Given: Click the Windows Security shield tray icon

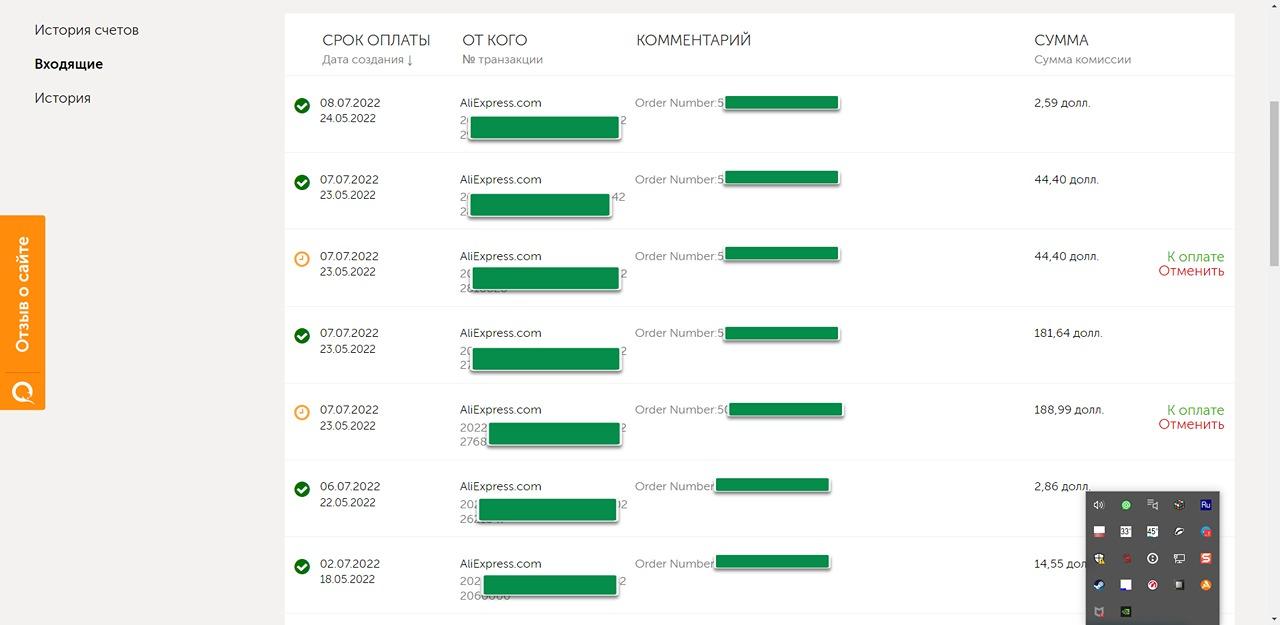Looking at the screenshot, I should [x=1099, y=558].
